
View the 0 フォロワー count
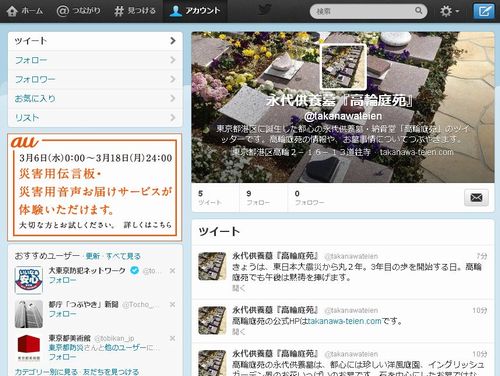click(309, 198)
